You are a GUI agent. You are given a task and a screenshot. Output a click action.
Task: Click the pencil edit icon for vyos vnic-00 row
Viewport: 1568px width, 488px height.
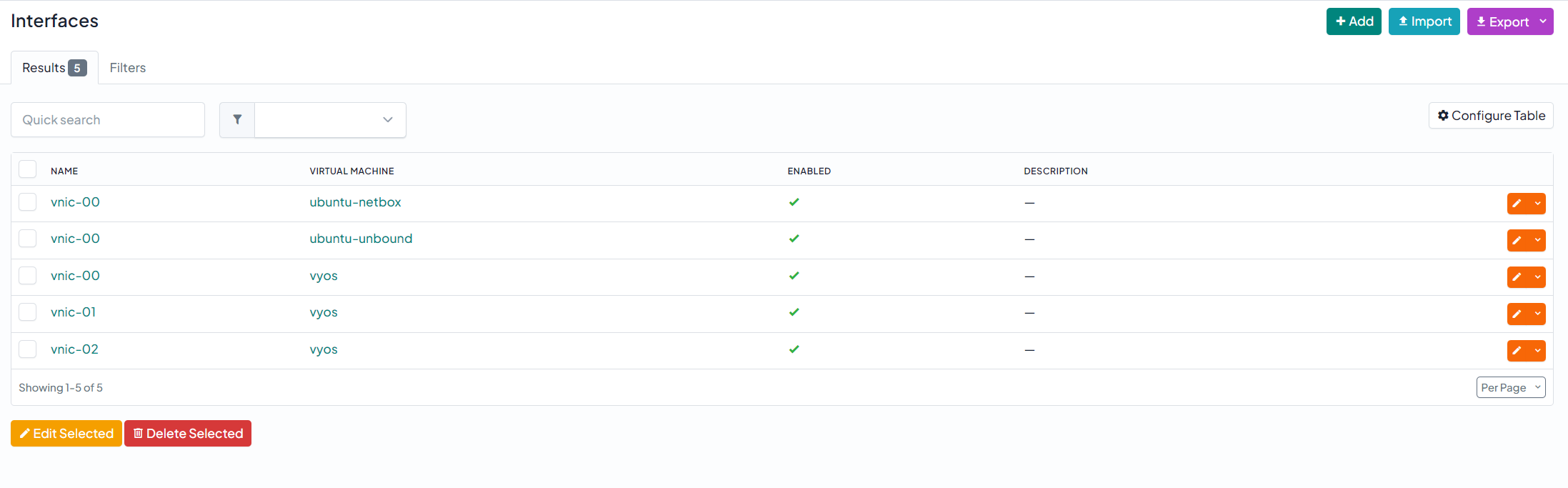point(1517,277)
